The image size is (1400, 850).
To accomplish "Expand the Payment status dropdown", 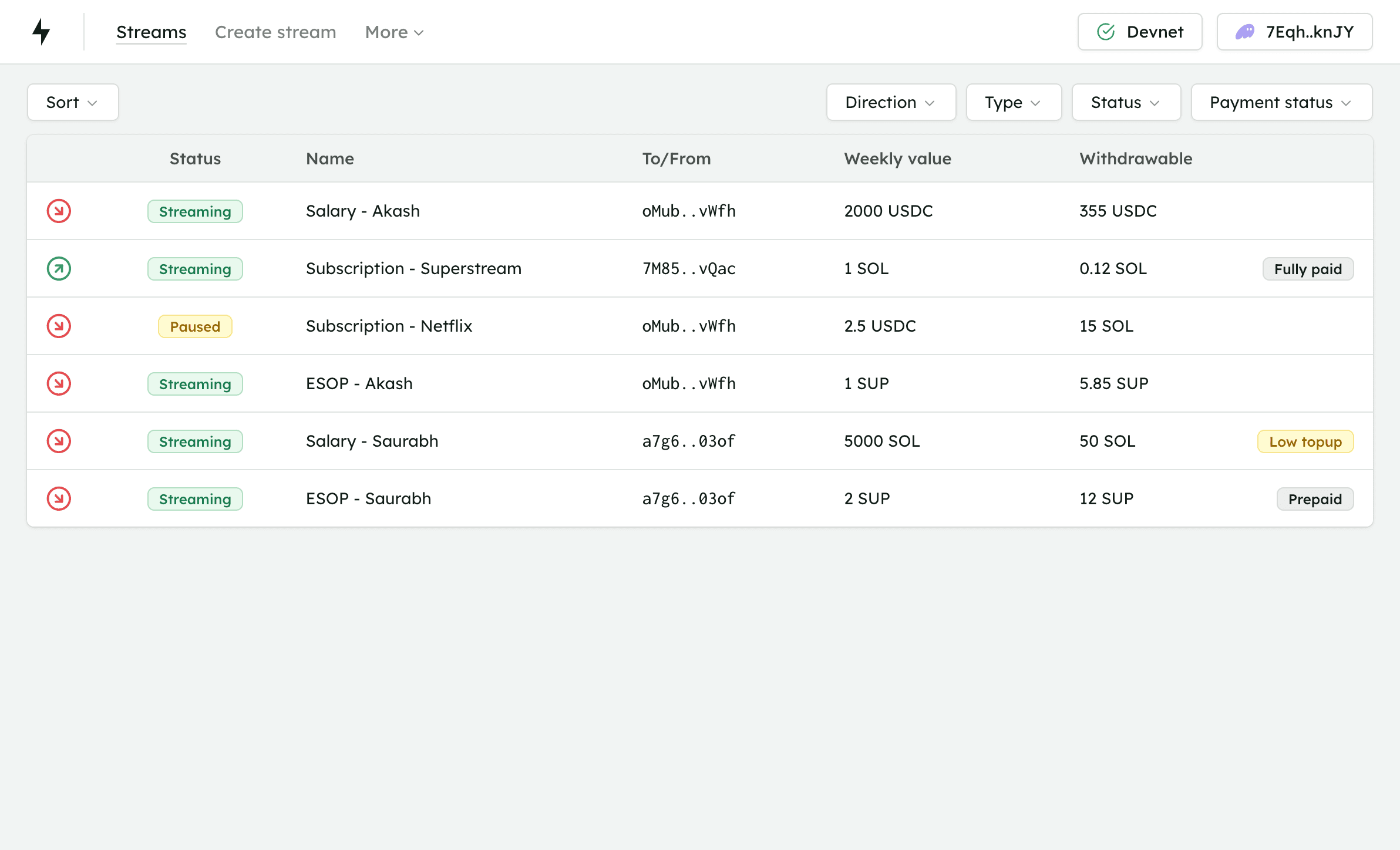I will pos(1281,102).
